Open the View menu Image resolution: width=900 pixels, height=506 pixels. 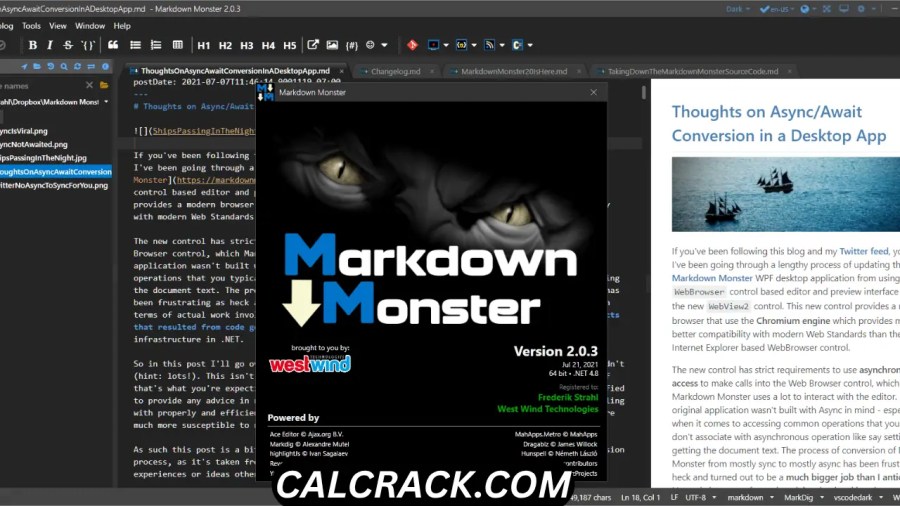57,26
